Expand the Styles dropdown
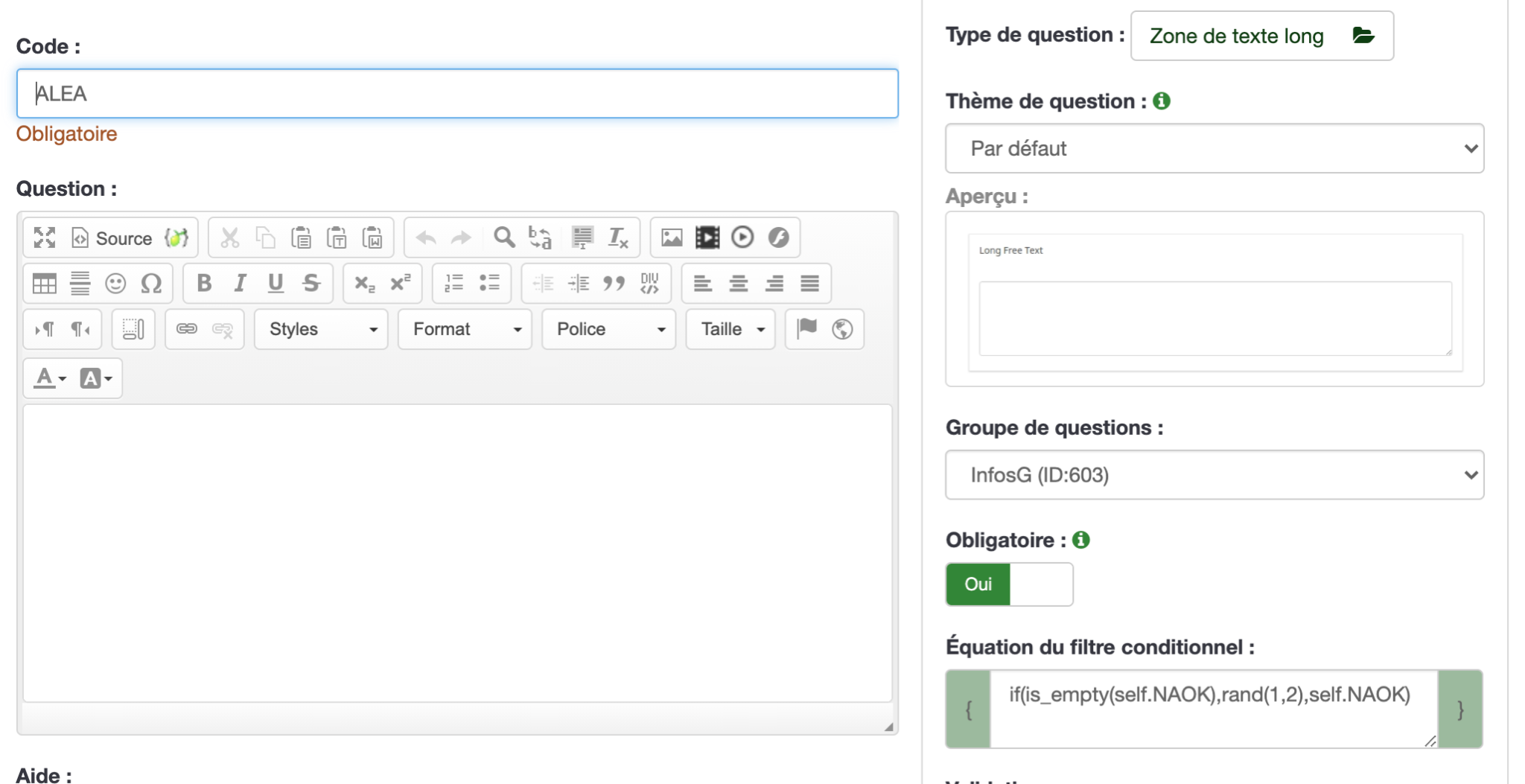The height and width of the screenshot is (784, 1525). [x=322, y=329]
